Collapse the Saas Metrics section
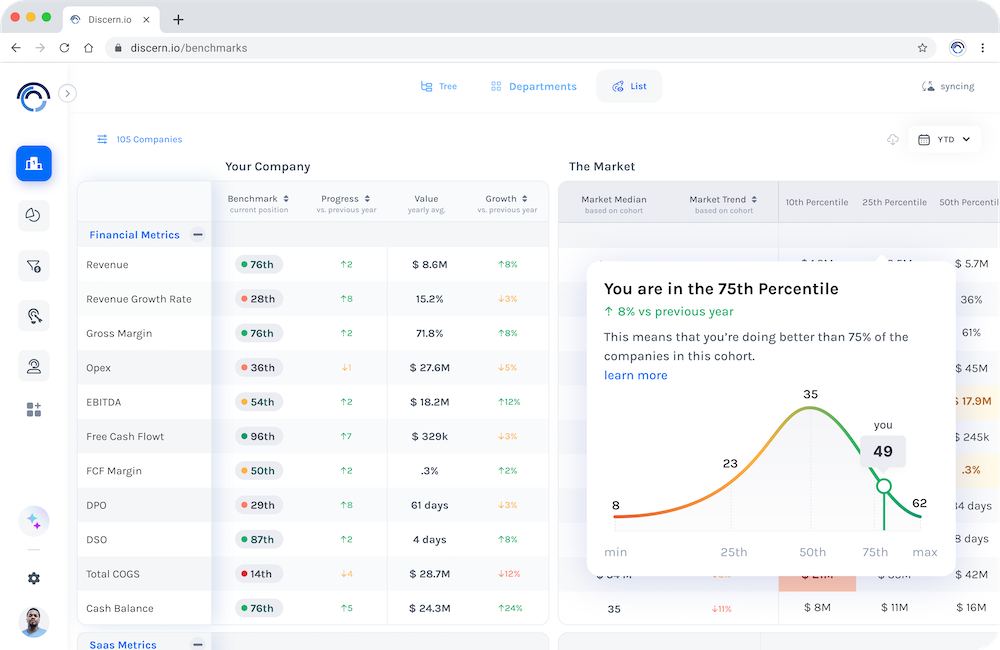 198,643
